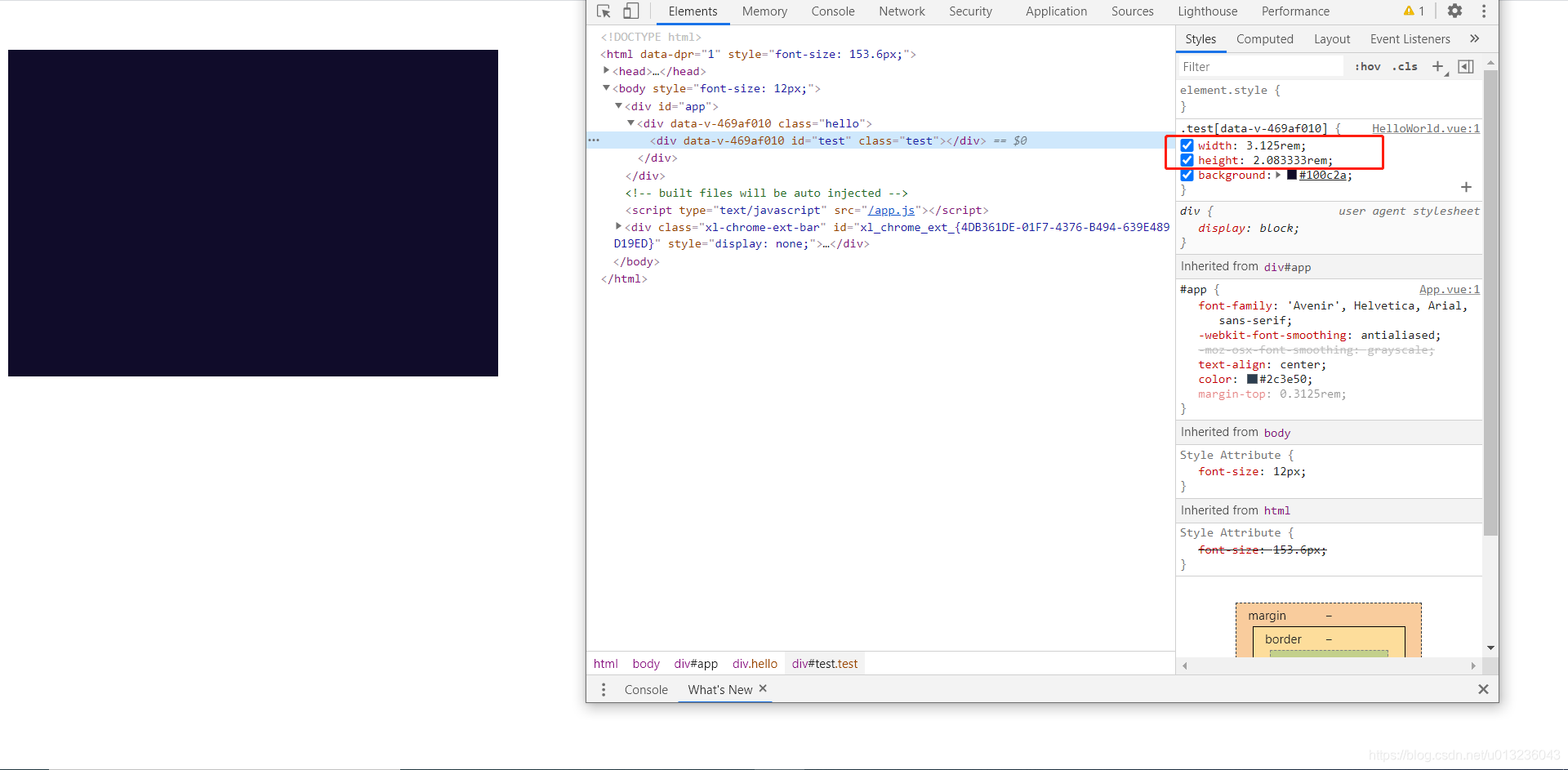Open HelloWorld.vue:1 source link
The height and width of the screenshot is (770, 1568).
[1425, 128]
